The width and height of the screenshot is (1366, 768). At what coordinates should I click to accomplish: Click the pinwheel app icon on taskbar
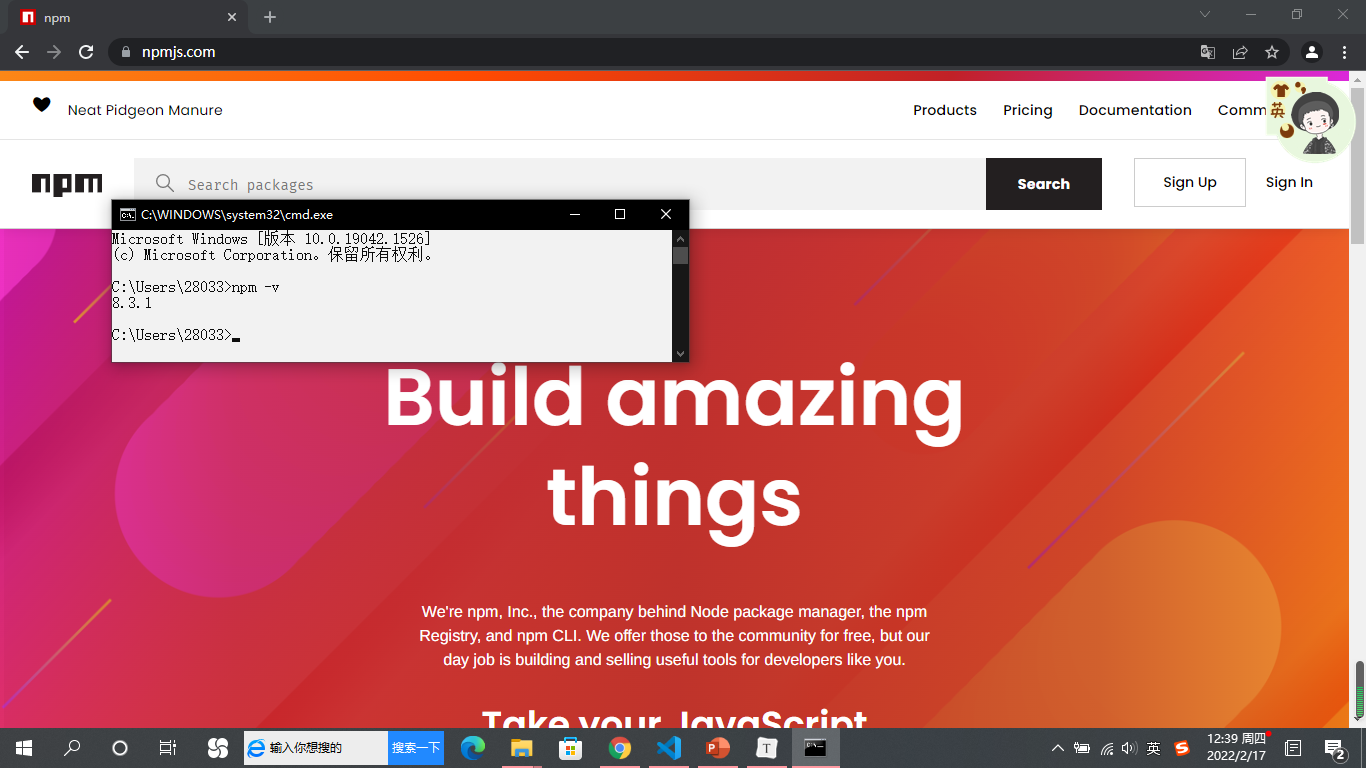point(217,748)
